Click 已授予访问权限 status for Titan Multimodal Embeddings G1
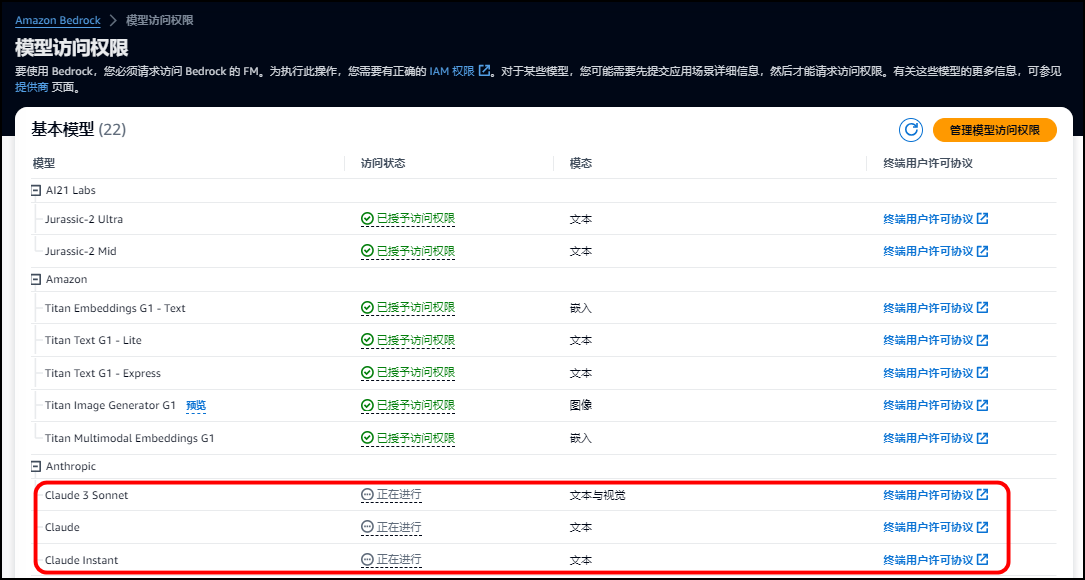Screen dimensions: 1085x580 408,438
